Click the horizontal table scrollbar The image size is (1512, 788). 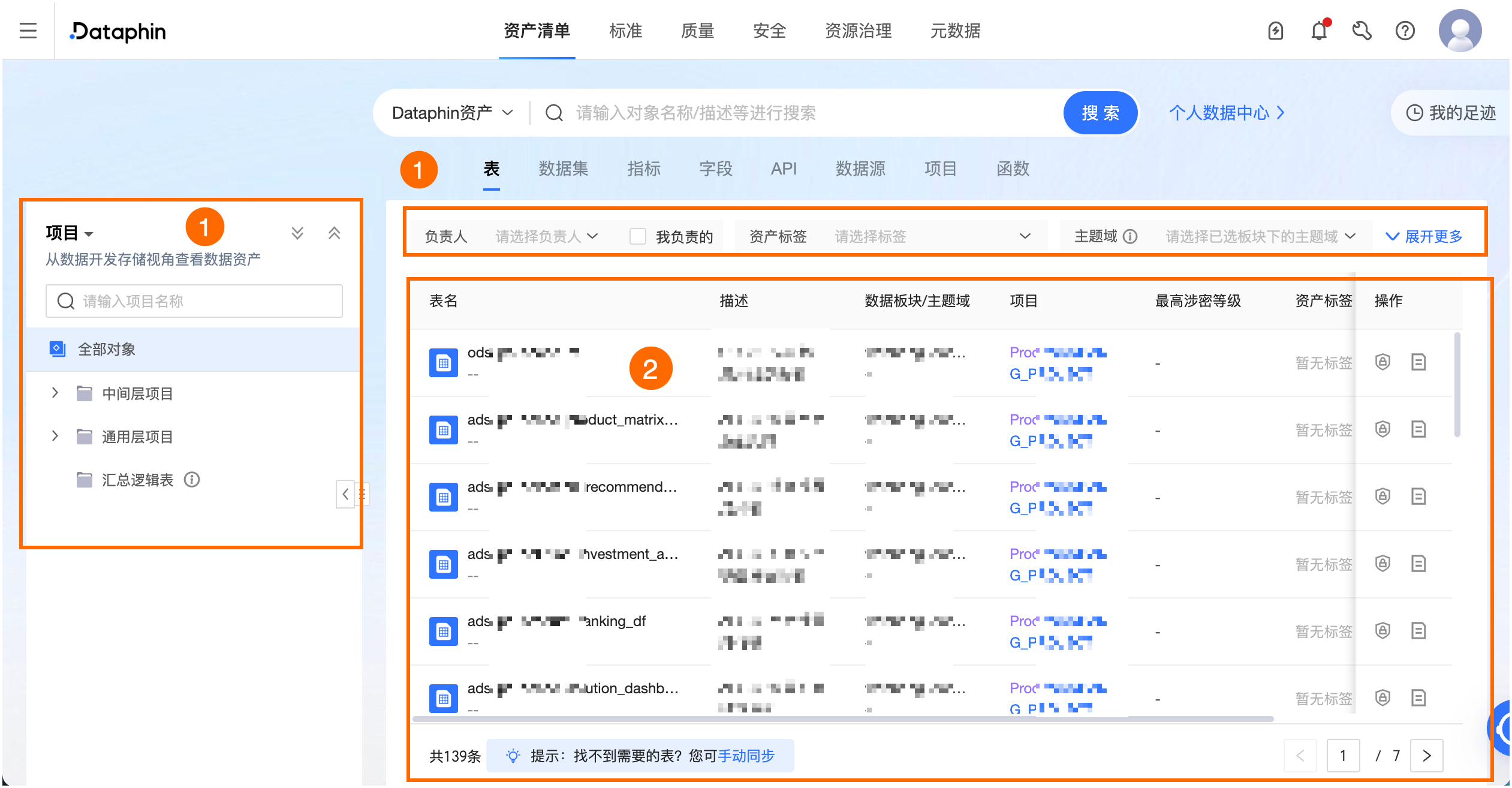tap(843, 718)
